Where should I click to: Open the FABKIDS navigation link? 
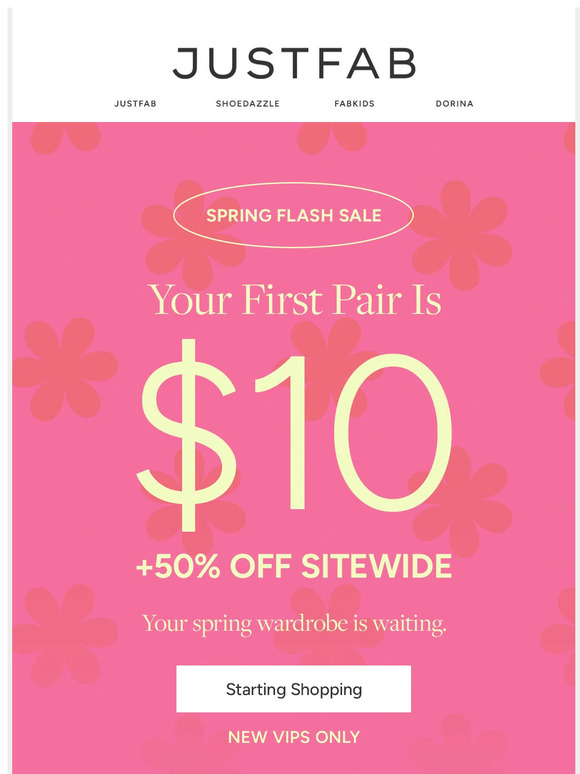pyautogui.click(x=354, y=104)
